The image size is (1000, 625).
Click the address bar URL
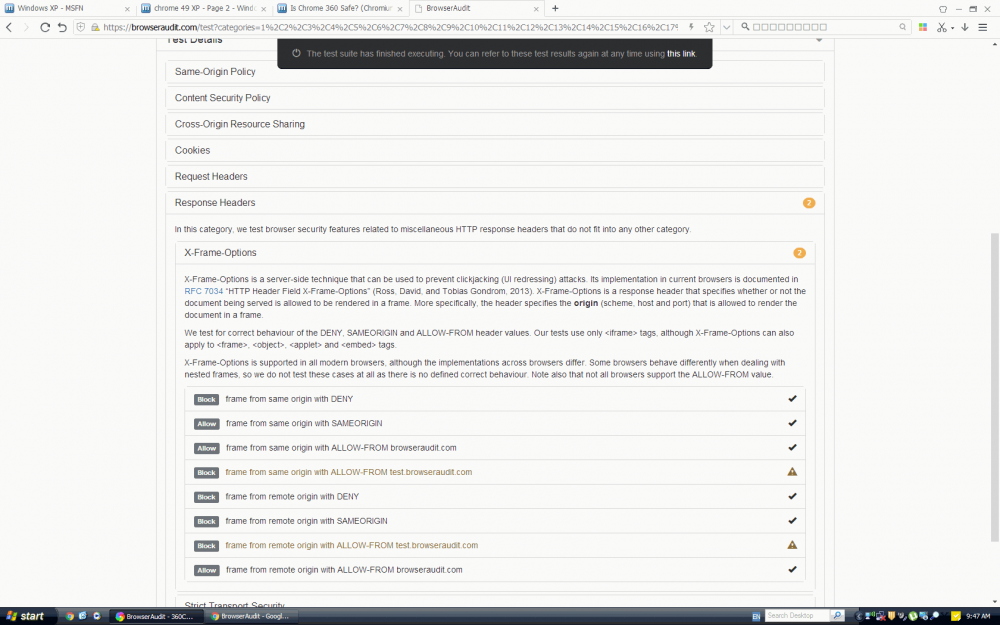[390, 27]
